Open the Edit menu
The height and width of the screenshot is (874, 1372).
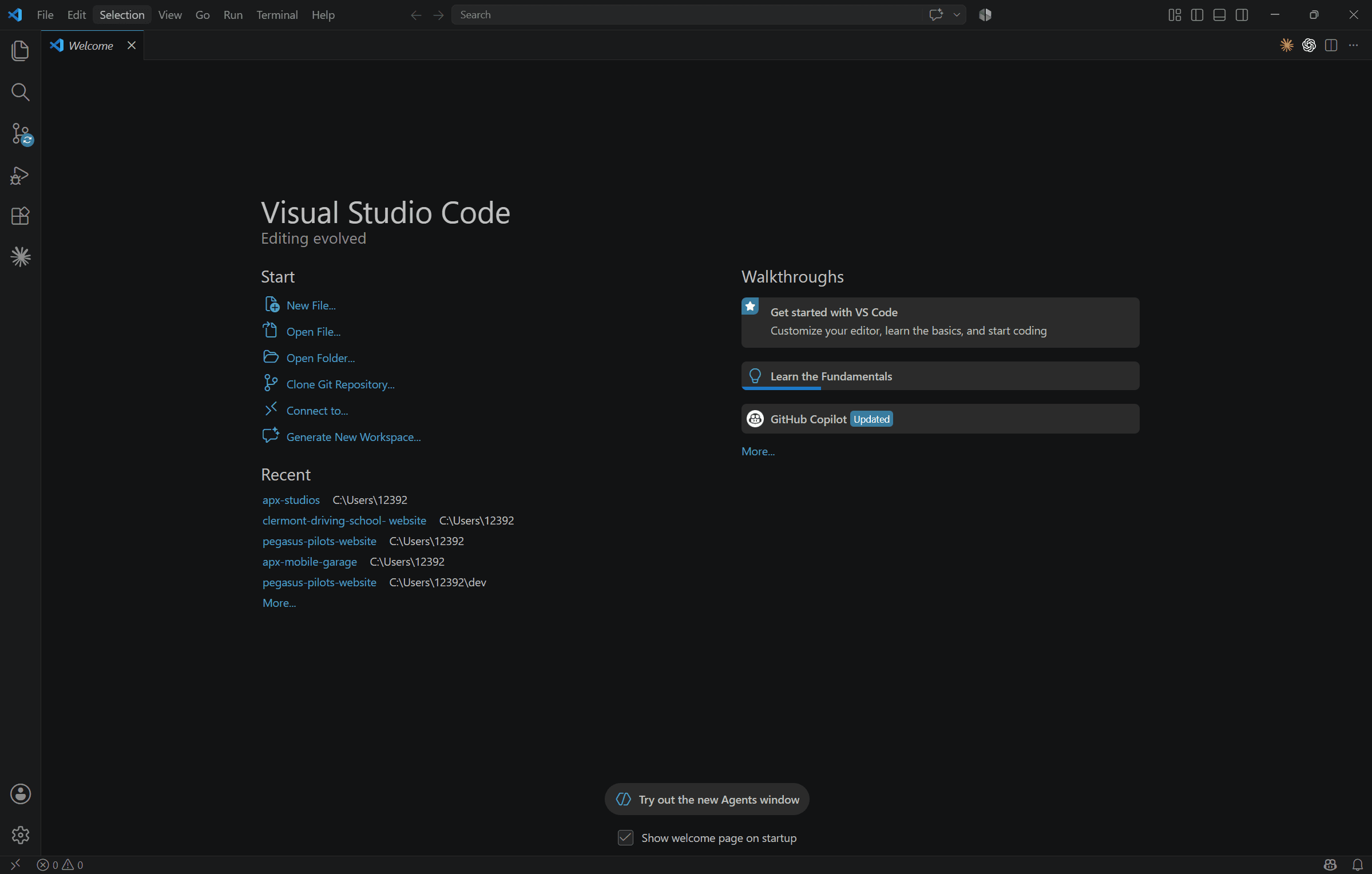point(76,15)
